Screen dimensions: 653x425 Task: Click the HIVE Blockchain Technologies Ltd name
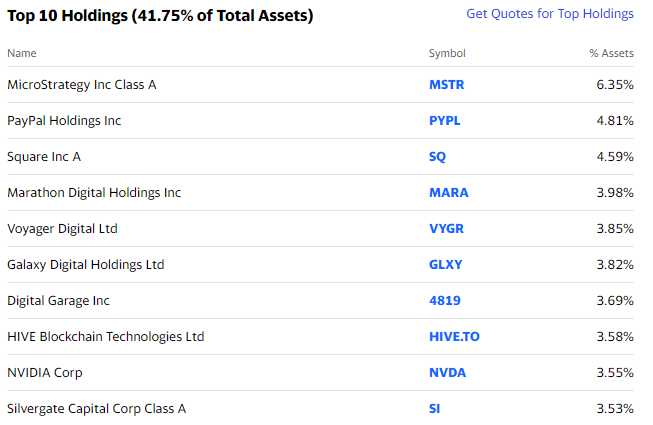point(106,336)
